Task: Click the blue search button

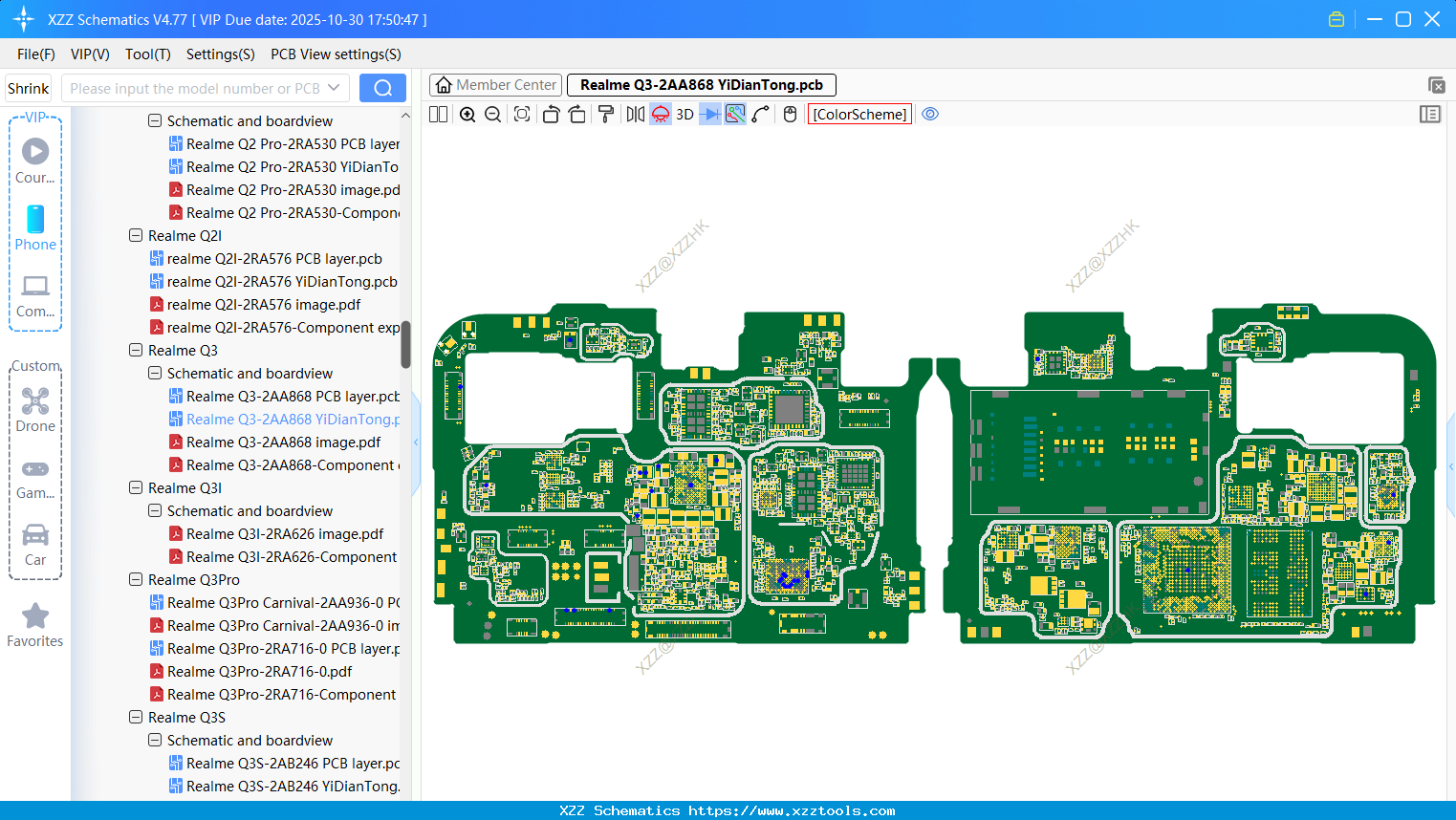Action: point(382,88)
